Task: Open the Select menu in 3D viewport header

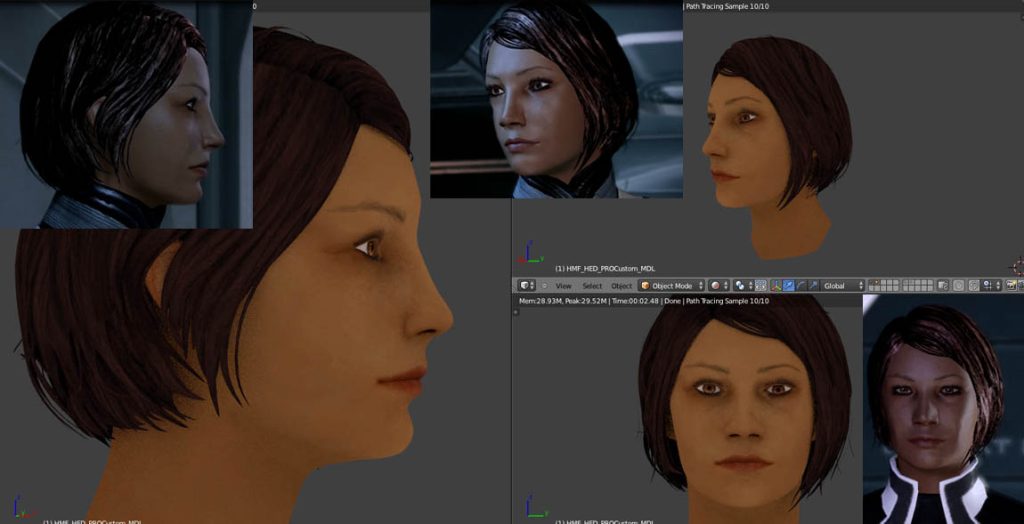Action: tap(592, 286)
